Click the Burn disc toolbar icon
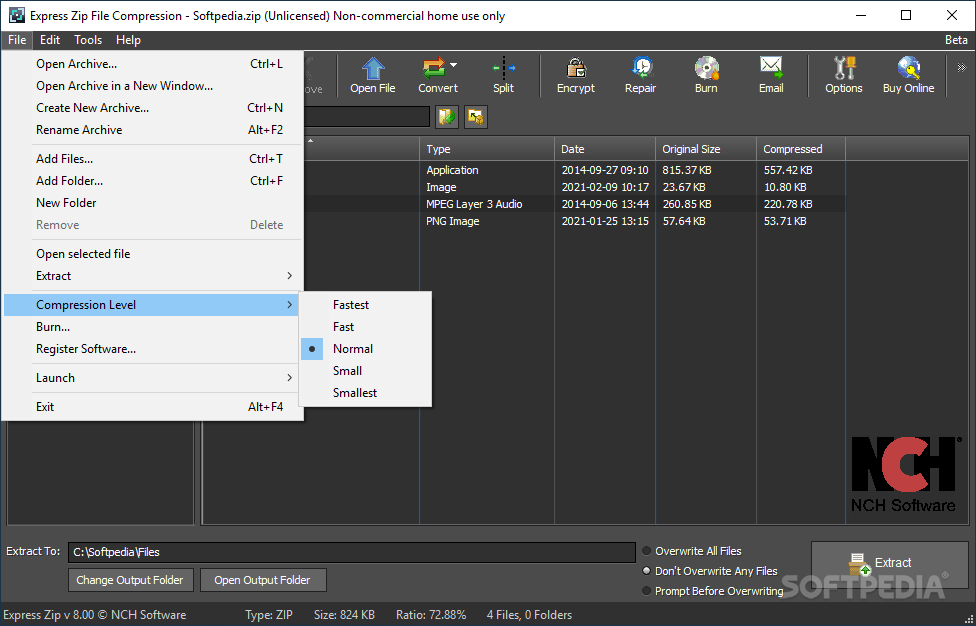 706,75
